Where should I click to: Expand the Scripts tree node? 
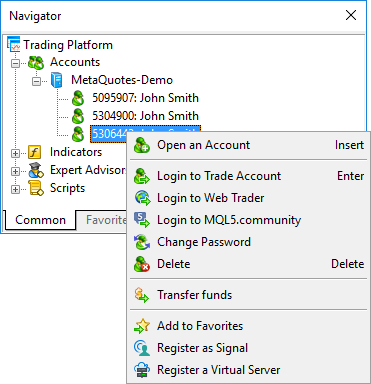coord(15,189)
